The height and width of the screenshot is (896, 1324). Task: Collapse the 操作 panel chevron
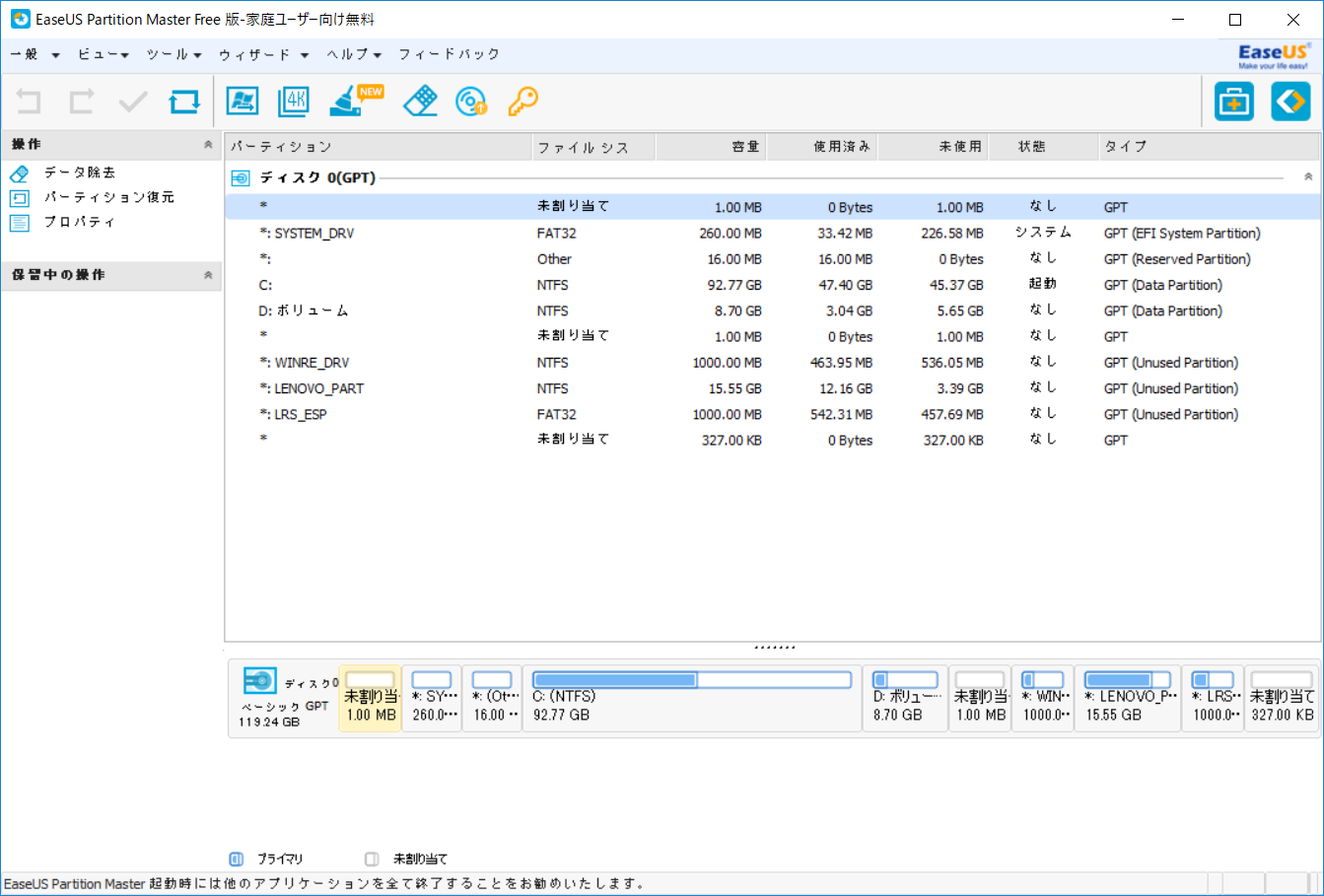(207, 144)
